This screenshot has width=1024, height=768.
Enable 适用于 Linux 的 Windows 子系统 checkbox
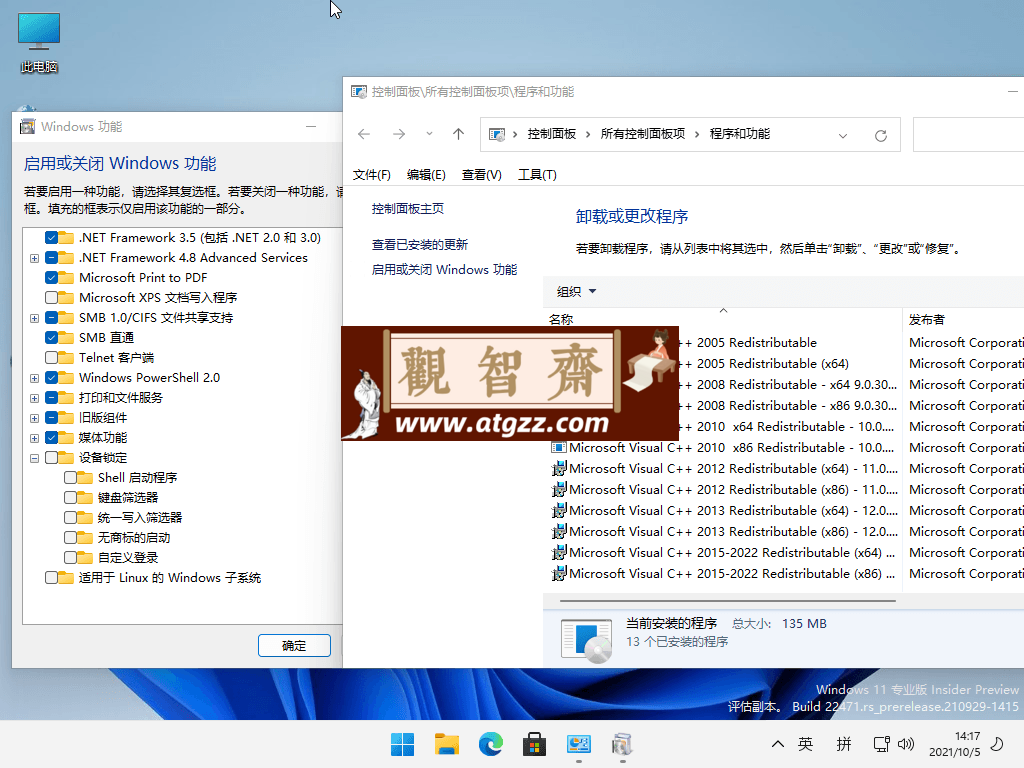(51, 577)
